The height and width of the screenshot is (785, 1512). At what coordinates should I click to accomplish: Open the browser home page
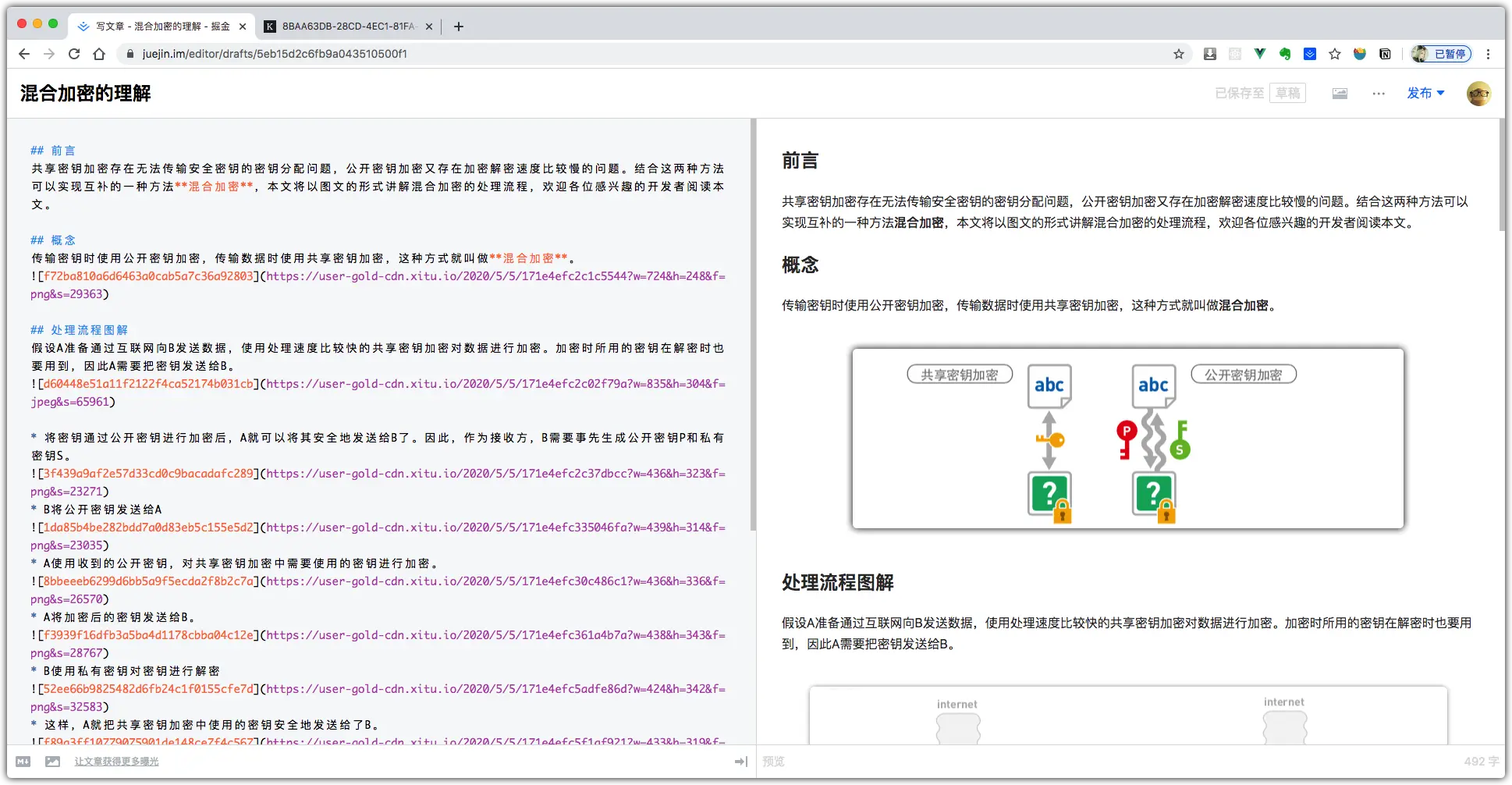click(99, 54)
